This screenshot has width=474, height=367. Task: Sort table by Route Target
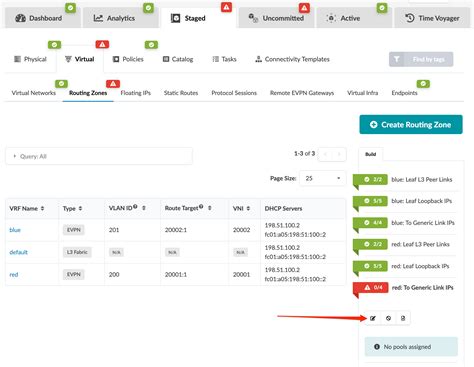pyautogui.click(x=188, y=208)
